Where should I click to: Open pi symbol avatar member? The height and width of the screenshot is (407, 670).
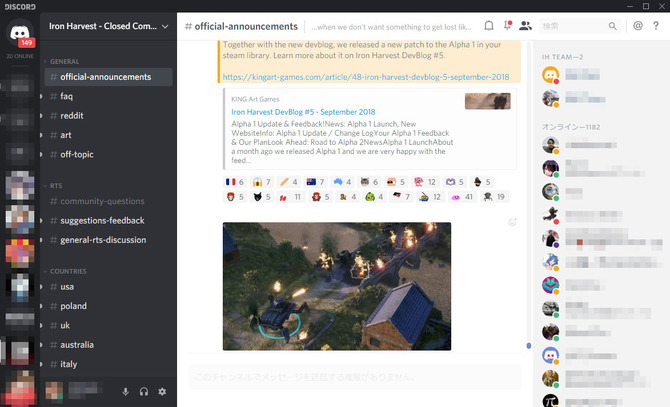[550, 401]
